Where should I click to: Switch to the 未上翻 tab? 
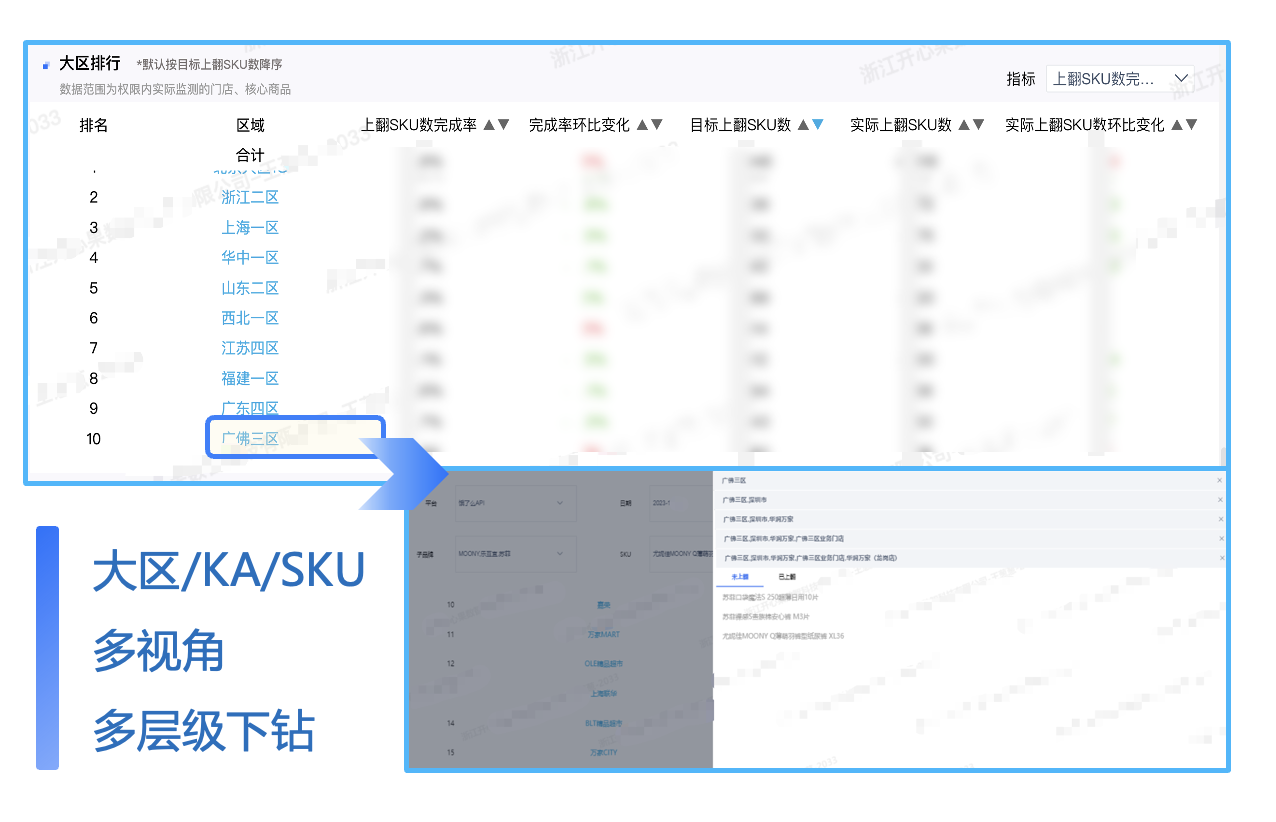click(740, 577)
